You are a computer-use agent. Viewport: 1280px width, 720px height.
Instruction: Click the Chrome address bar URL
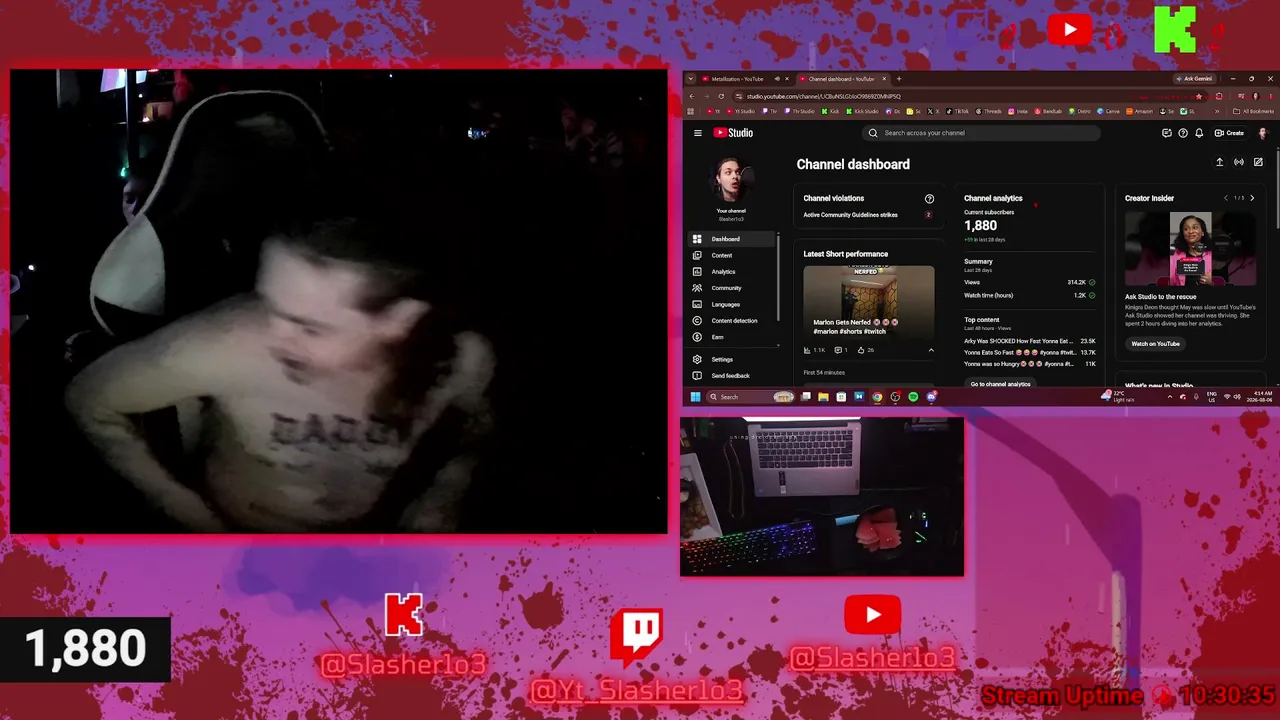(823, 96)
